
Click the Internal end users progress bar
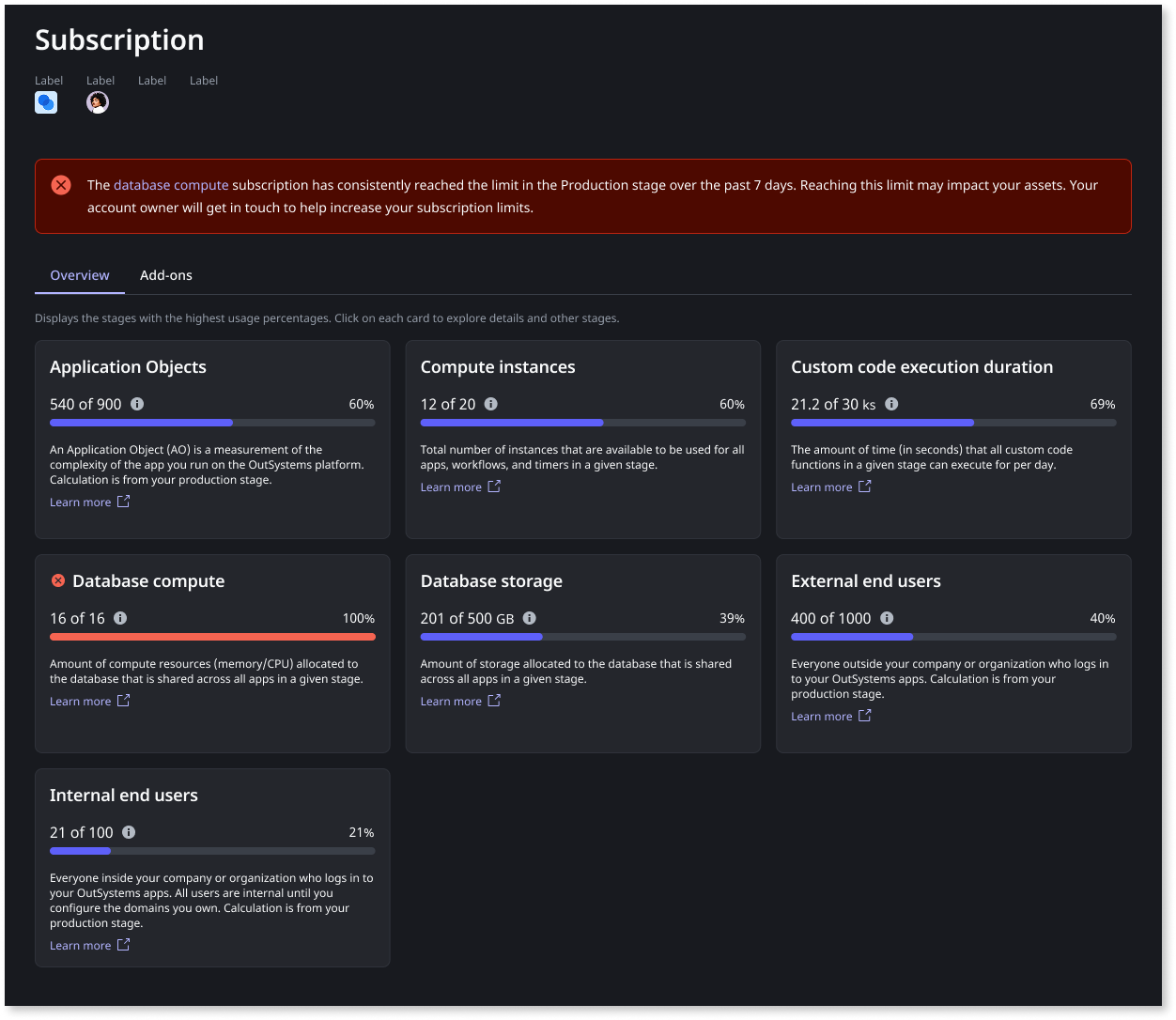(212, 850)
